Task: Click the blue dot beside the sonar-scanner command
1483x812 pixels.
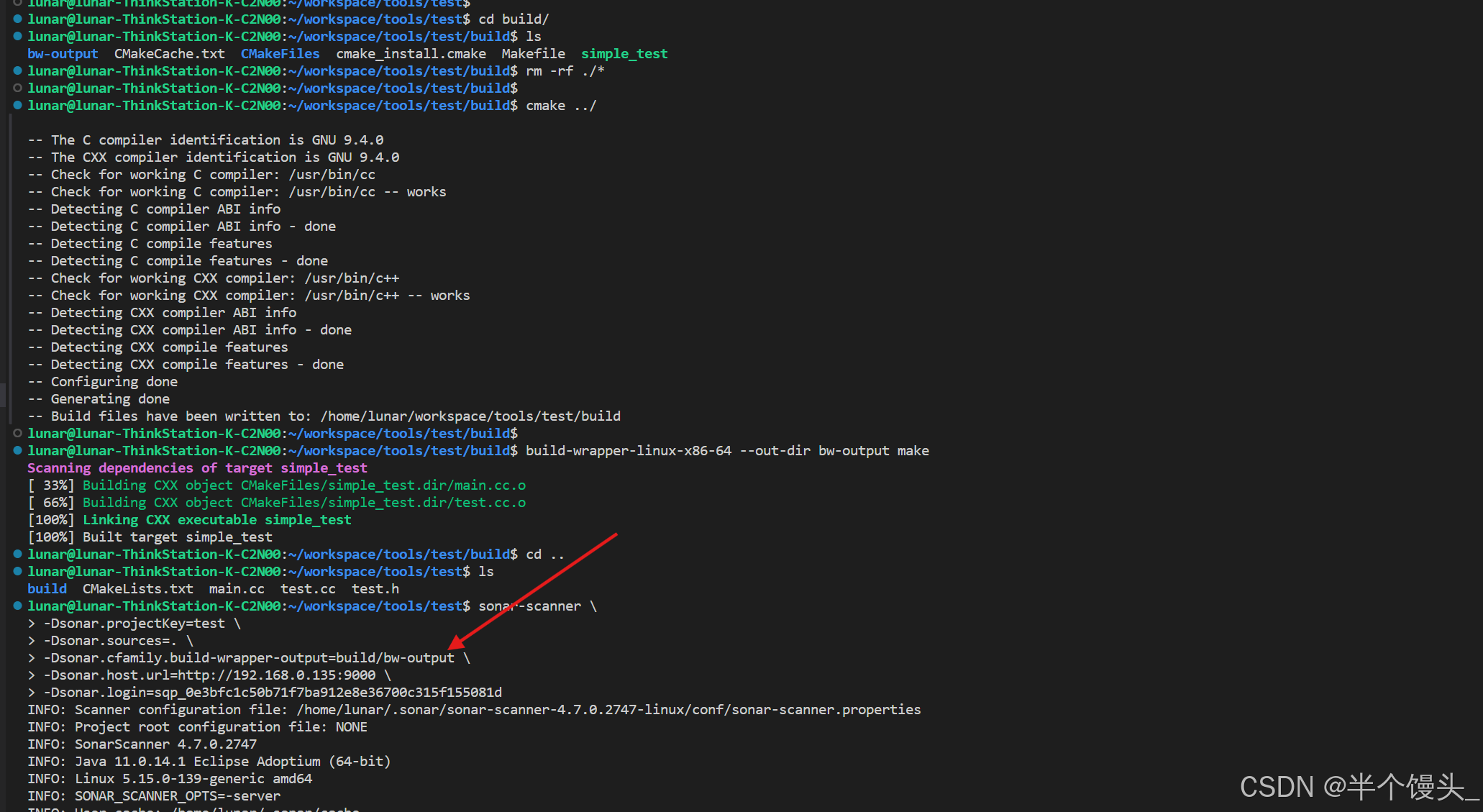Action: pyautogui.click(x=17, y=606)
